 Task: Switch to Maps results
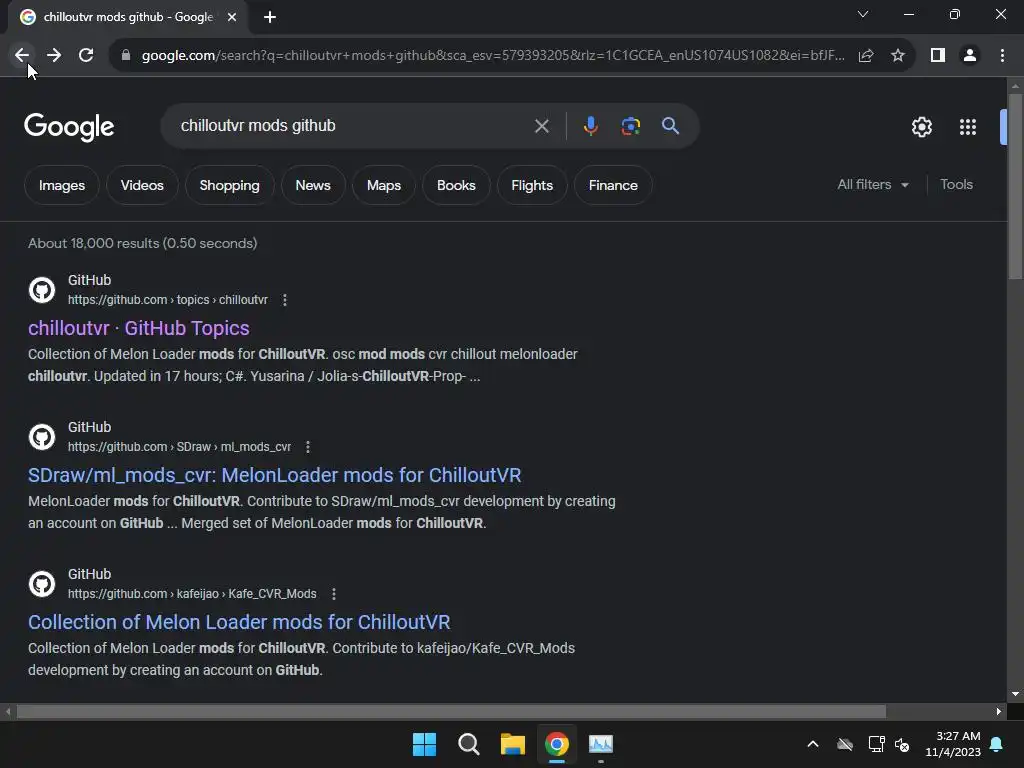click(384, 185)
